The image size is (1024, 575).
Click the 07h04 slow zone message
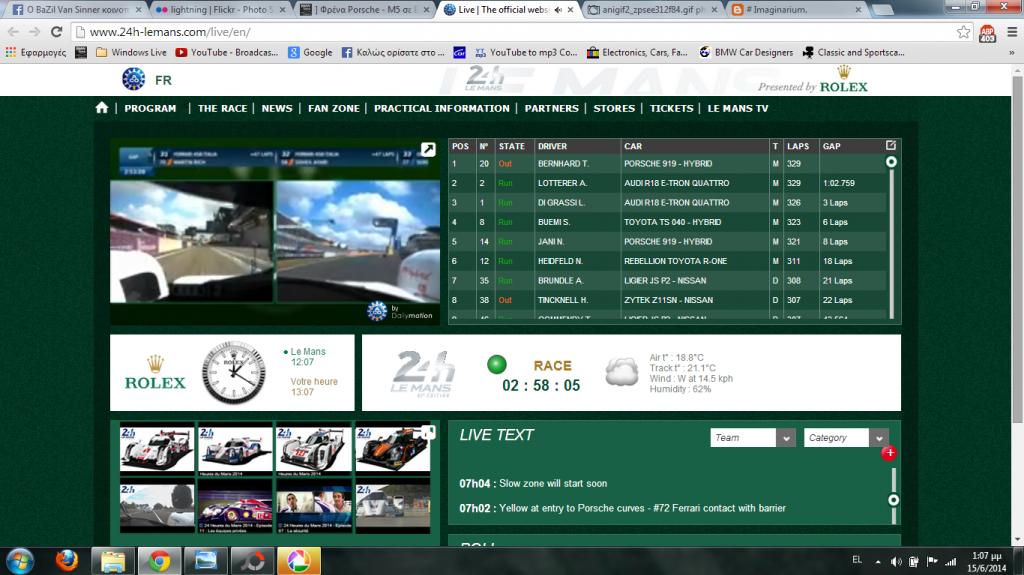[x=533, y=484]
